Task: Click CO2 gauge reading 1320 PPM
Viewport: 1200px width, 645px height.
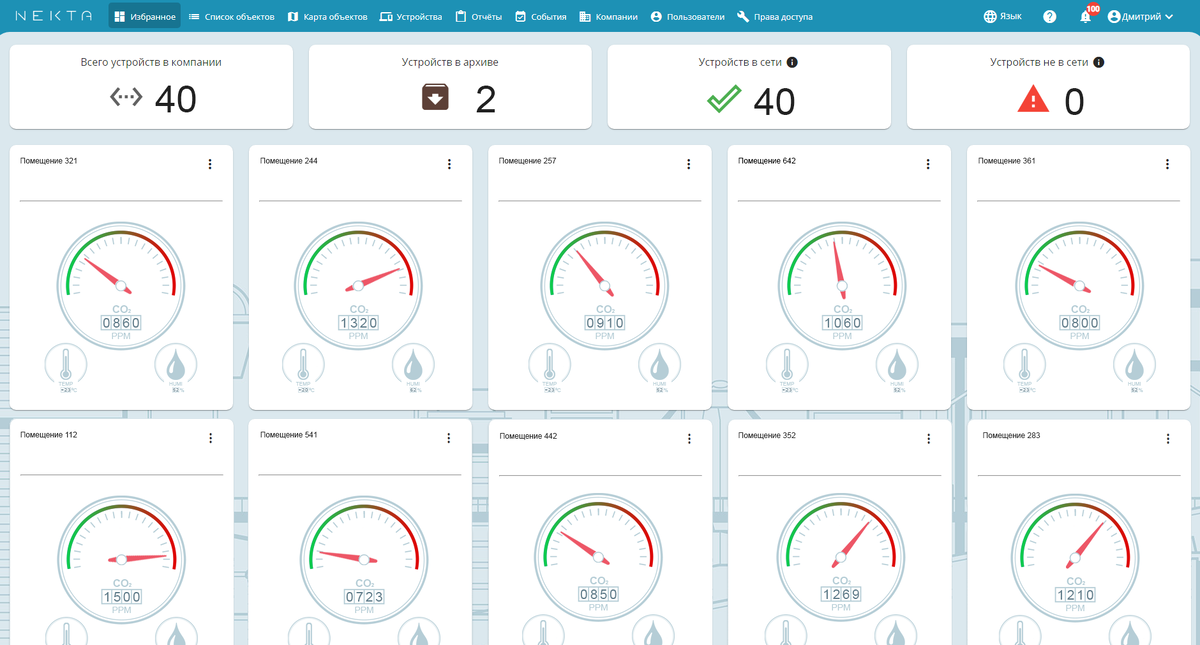Action: coord(359,285)
